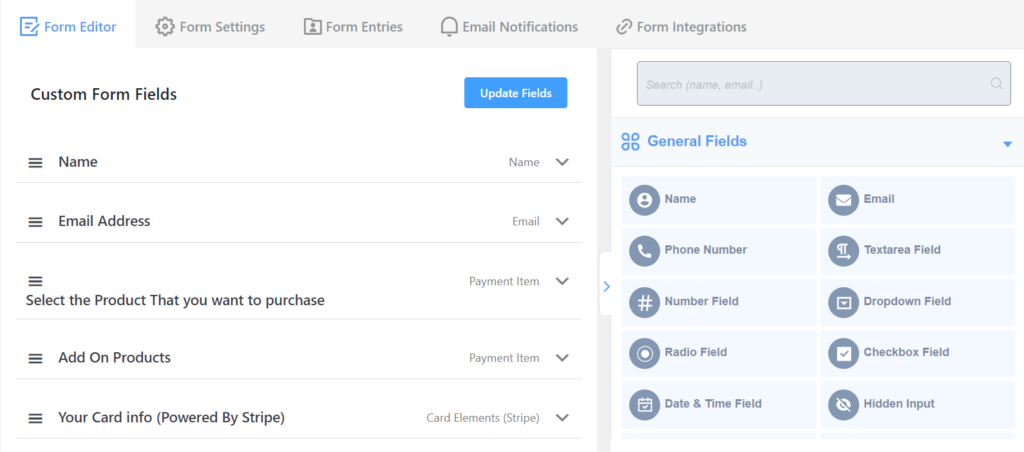Add the Hidden Input eye icon
The height and width of the screenshot is (452, 1024).
coord(844,405)
